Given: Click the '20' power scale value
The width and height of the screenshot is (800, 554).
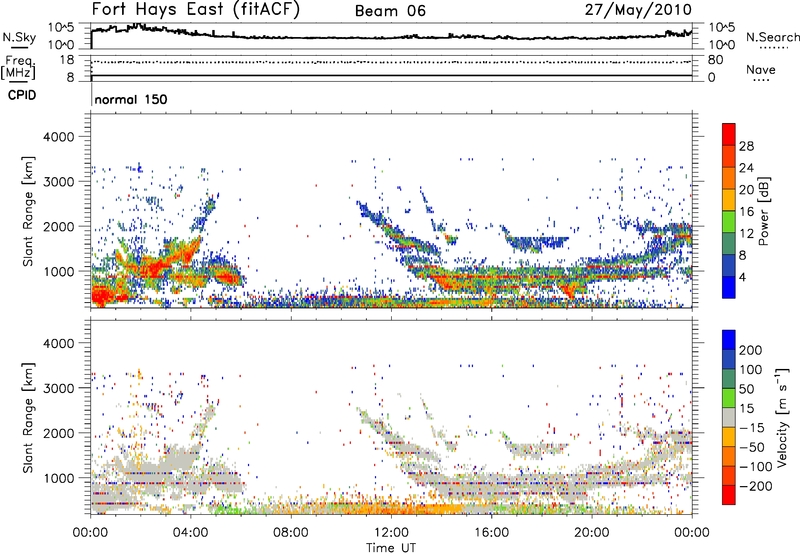Looking at the screenshot, I should [x=746, y=190].
